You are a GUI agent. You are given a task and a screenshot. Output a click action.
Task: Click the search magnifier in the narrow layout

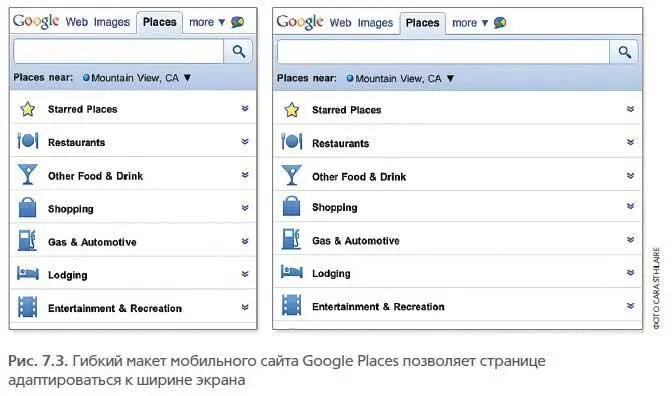[x=238, y=51]
